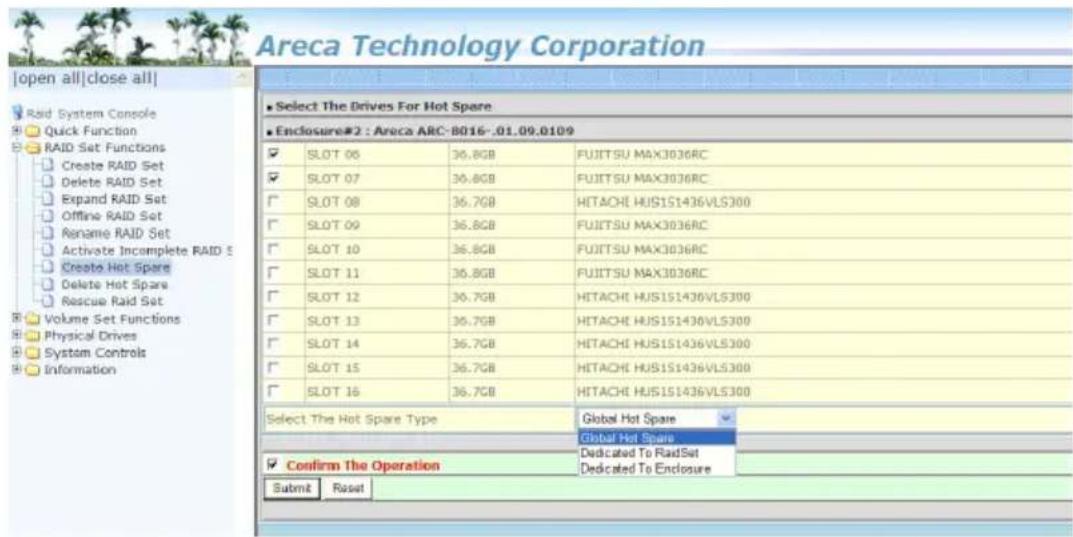Click the Reset button
Screen dimensions: 1073x537
[347, 488]
